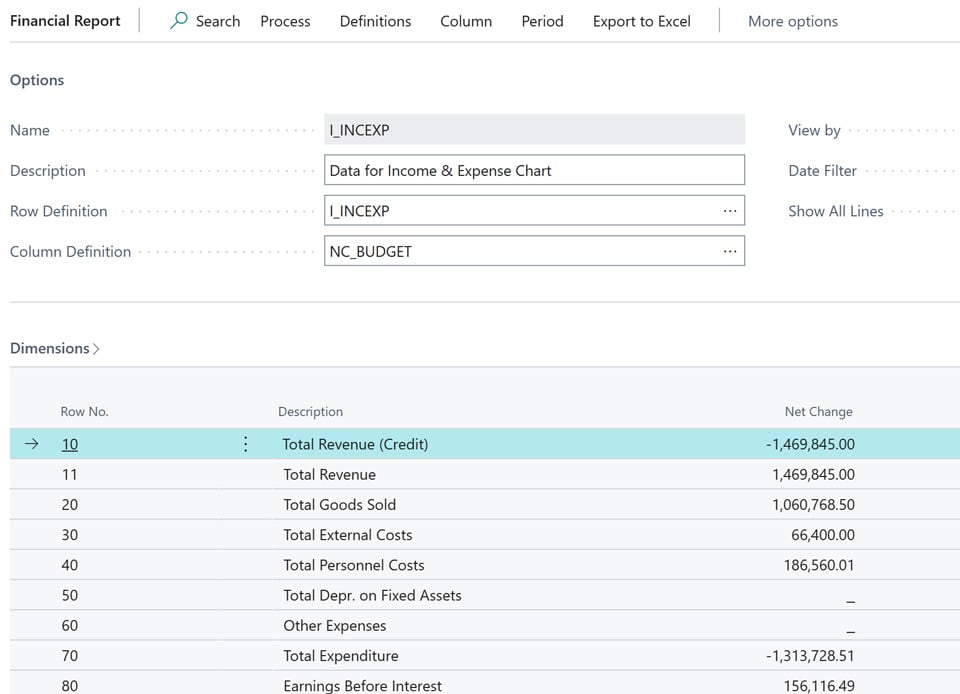Click row number 70 cell
The image size is (960, 694).
[70, 655]
